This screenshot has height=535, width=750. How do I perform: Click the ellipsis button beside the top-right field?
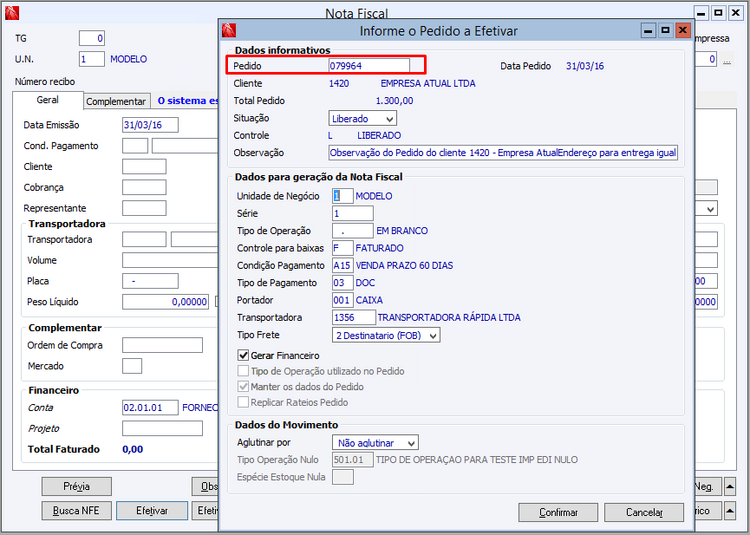(727, 60)
